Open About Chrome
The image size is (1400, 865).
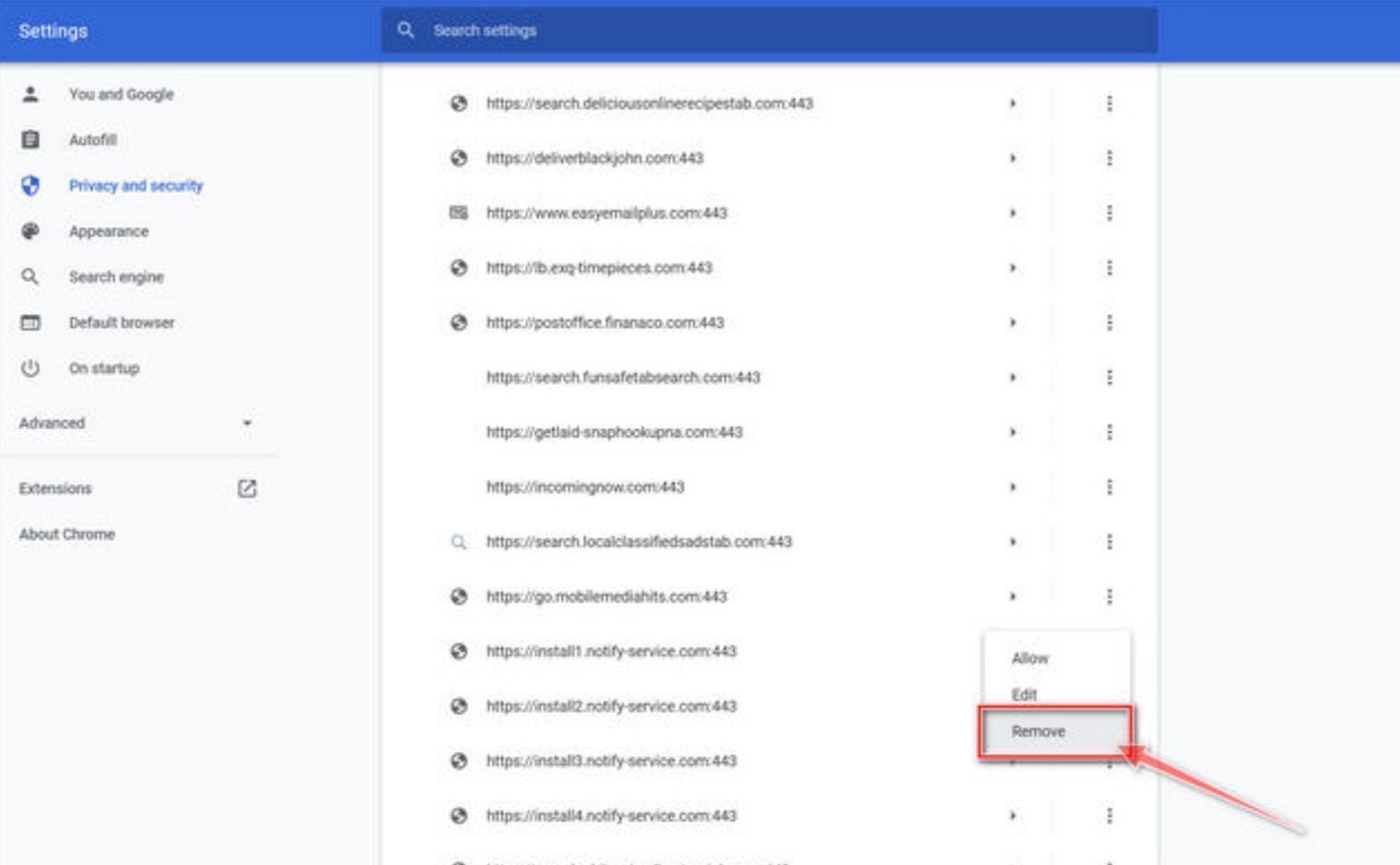coord(67,534)
